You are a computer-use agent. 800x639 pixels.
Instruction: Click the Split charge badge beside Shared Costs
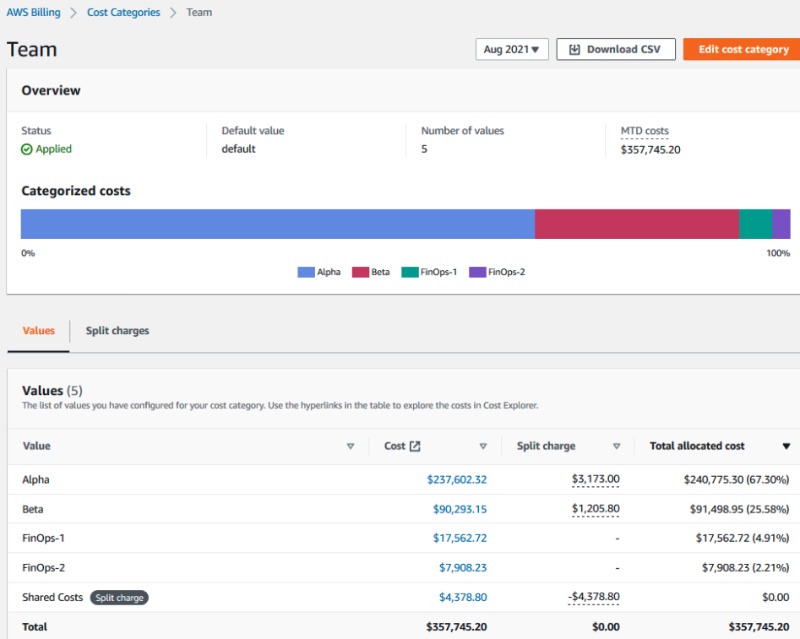pyautogui.click(x=119, y=597)
